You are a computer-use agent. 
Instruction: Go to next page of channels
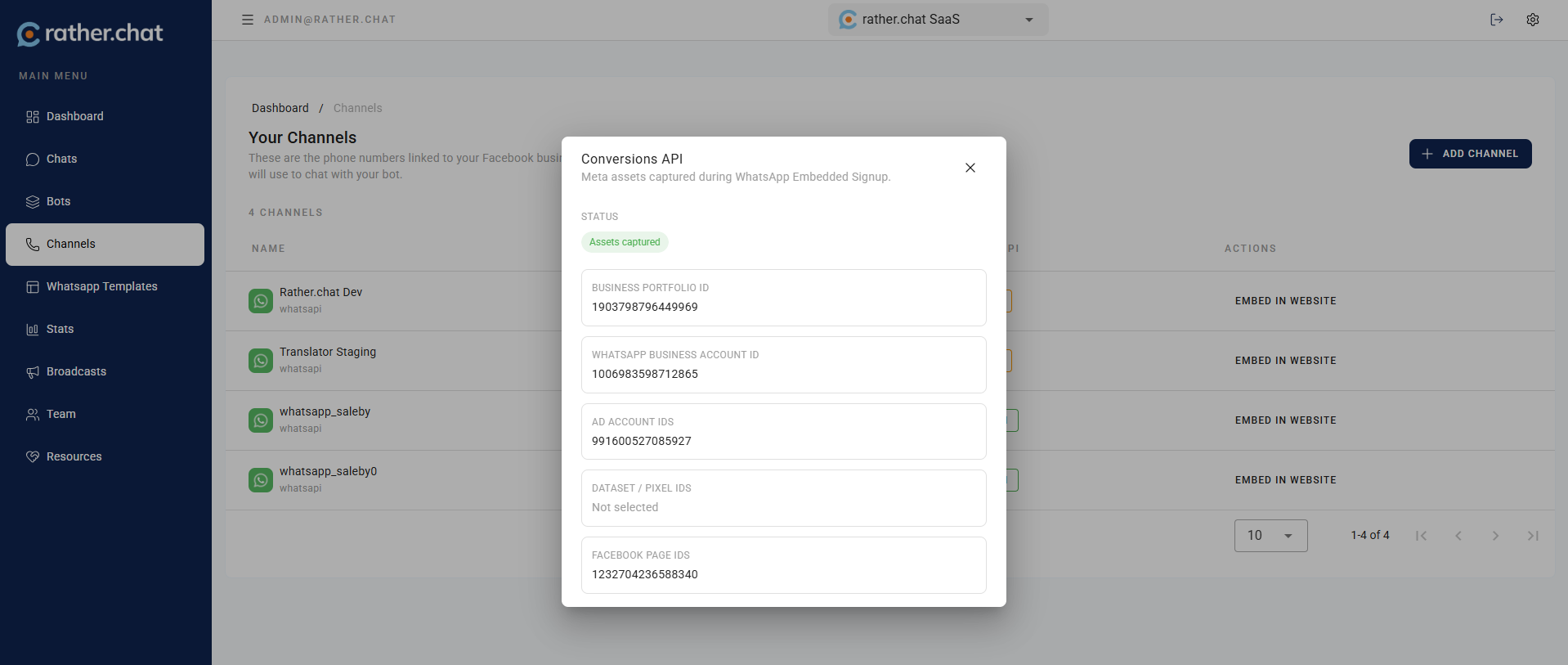[1495, 536]
